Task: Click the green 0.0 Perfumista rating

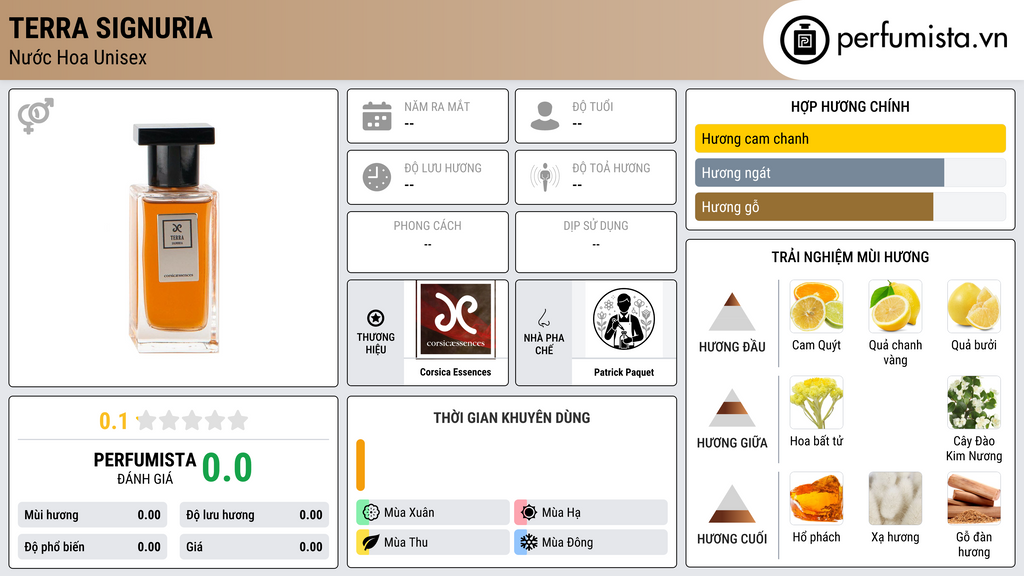Action: click(x=227, y=468)
